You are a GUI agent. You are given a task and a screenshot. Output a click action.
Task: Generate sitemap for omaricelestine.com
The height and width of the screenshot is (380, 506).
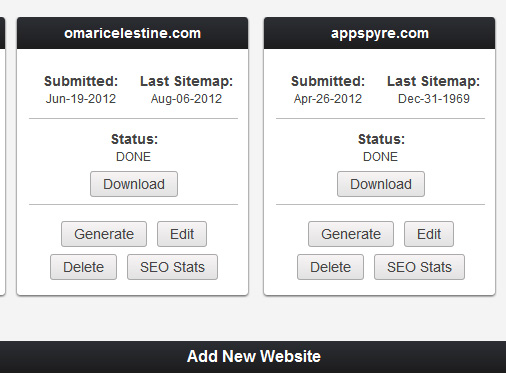point(104,234)
